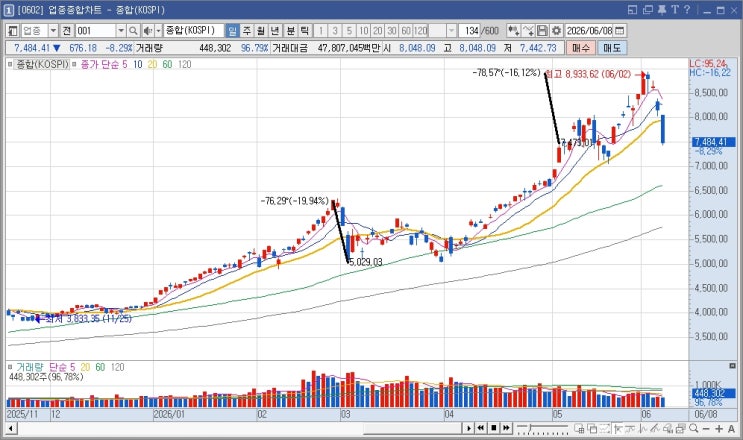This screenshot has width=743, height=440.
Task: Click the plus zoom-in icon at the bottom
Action: 719,429
